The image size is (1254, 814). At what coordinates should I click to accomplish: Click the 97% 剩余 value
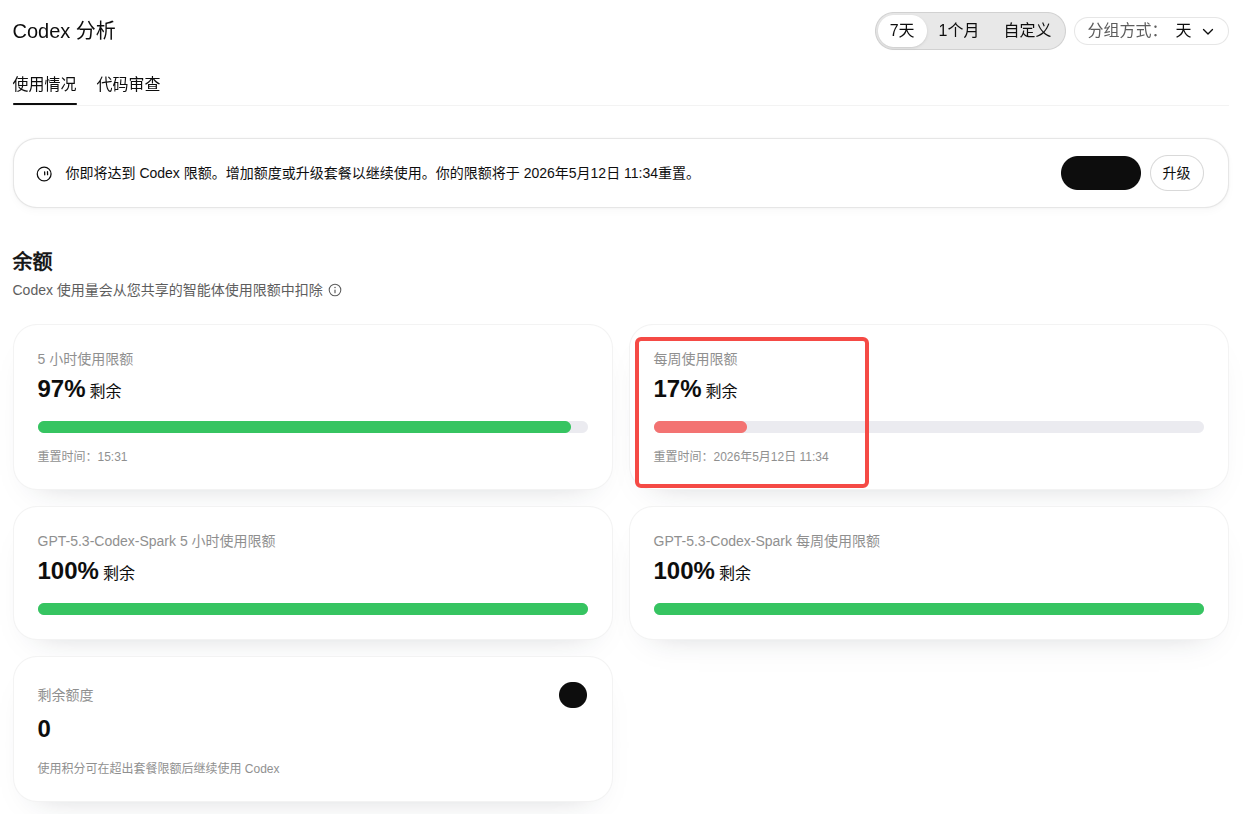coord(79,389)
